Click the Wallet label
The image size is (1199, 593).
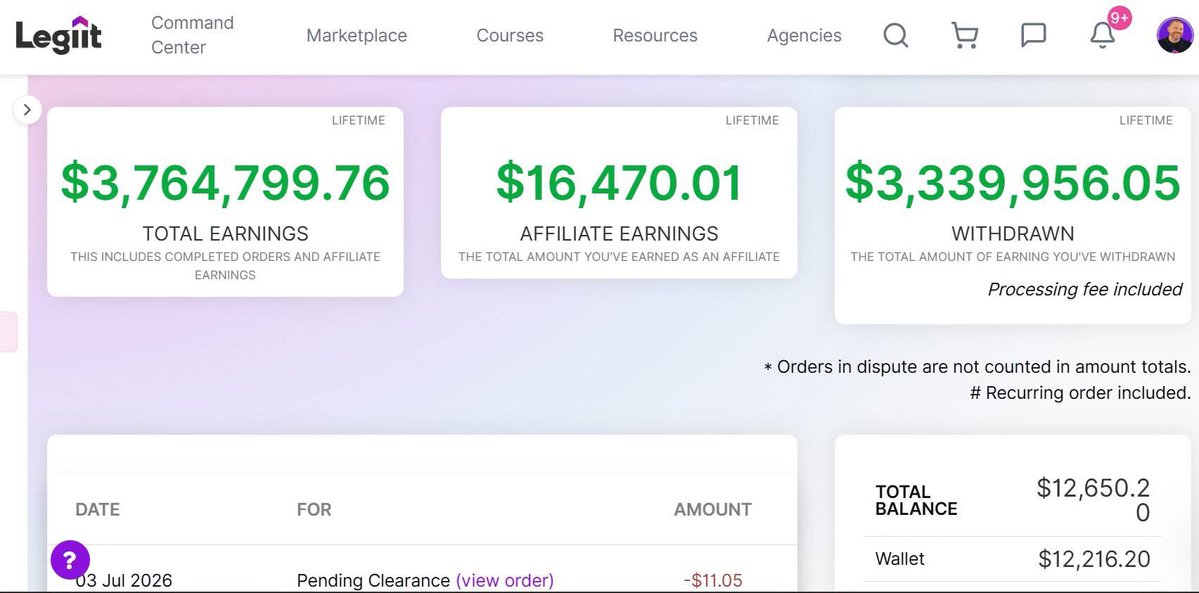[900, 559]
